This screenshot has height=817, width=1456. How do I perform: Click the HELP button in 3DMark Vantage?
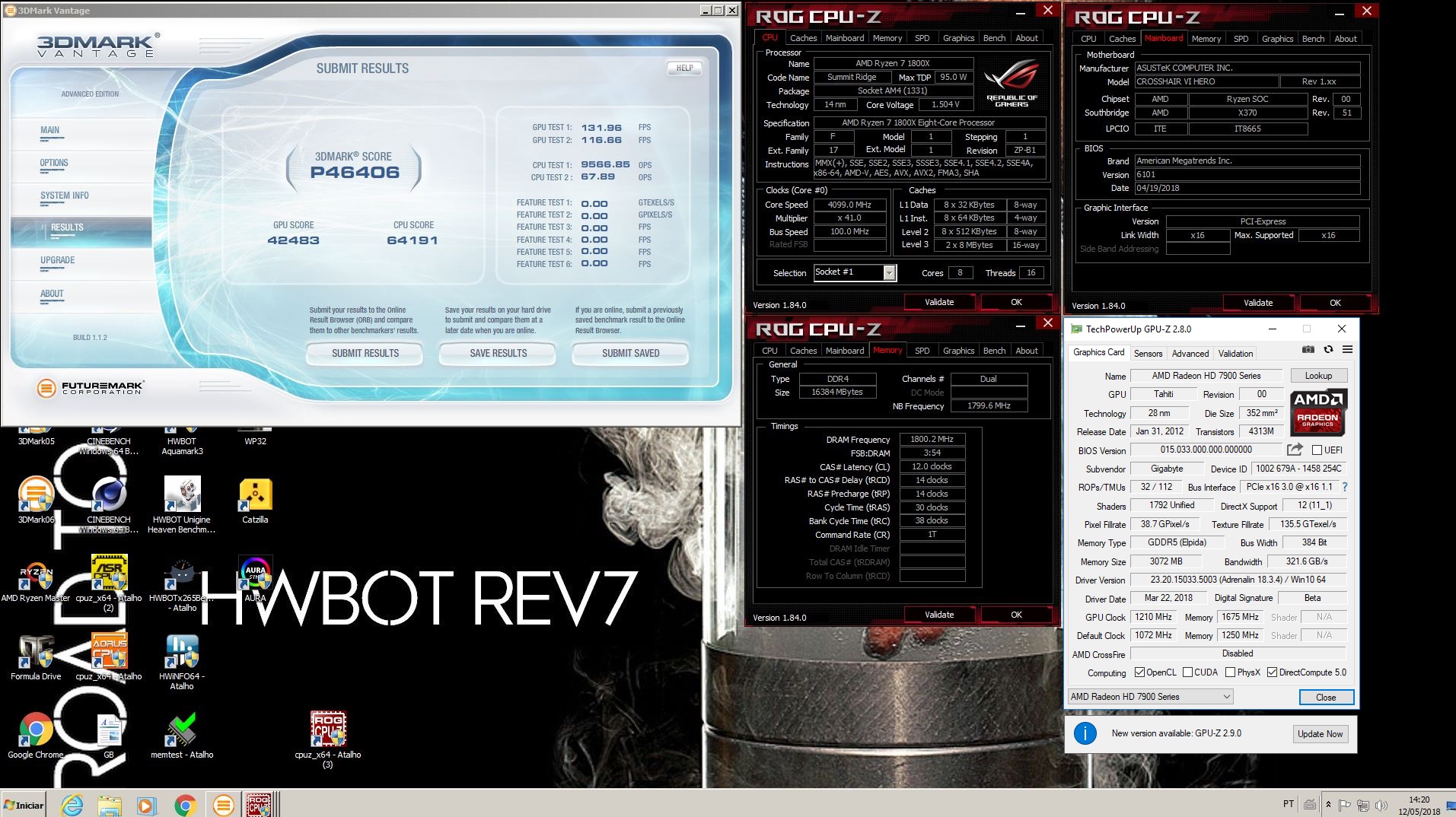coord(684,68)
